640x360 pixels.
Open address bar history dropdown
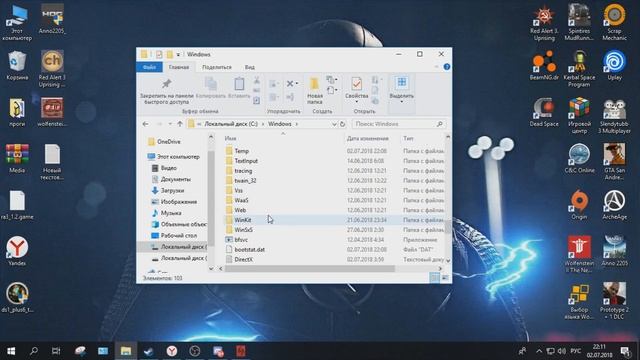click(x=334, y=124)
